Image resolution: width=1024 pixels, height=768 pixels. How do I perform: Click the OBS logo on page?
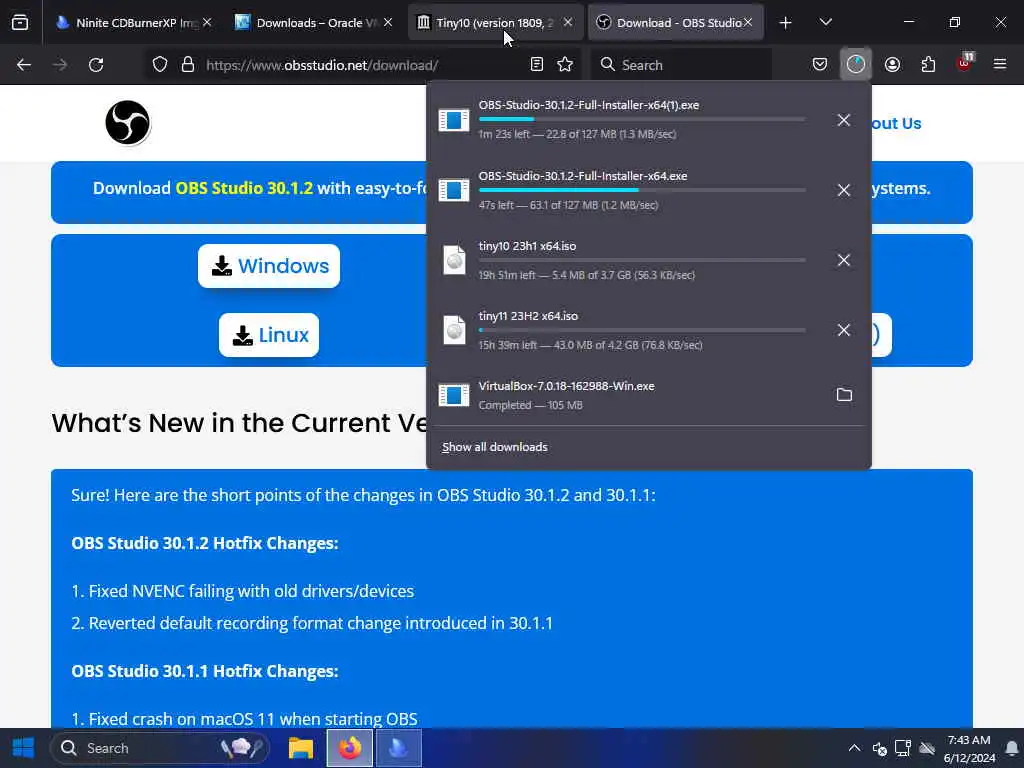pyautogui.click(x=128, y=123)
